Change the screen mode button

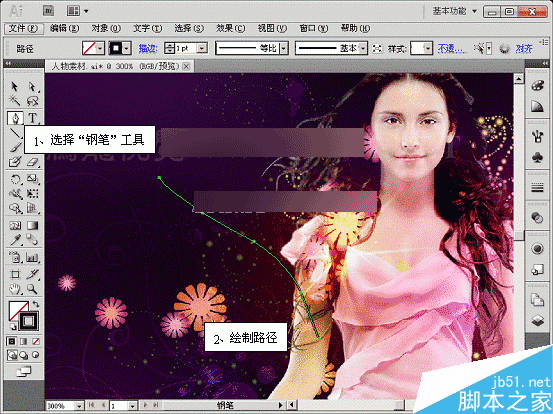pyautogui.click(x=24, y=371)
